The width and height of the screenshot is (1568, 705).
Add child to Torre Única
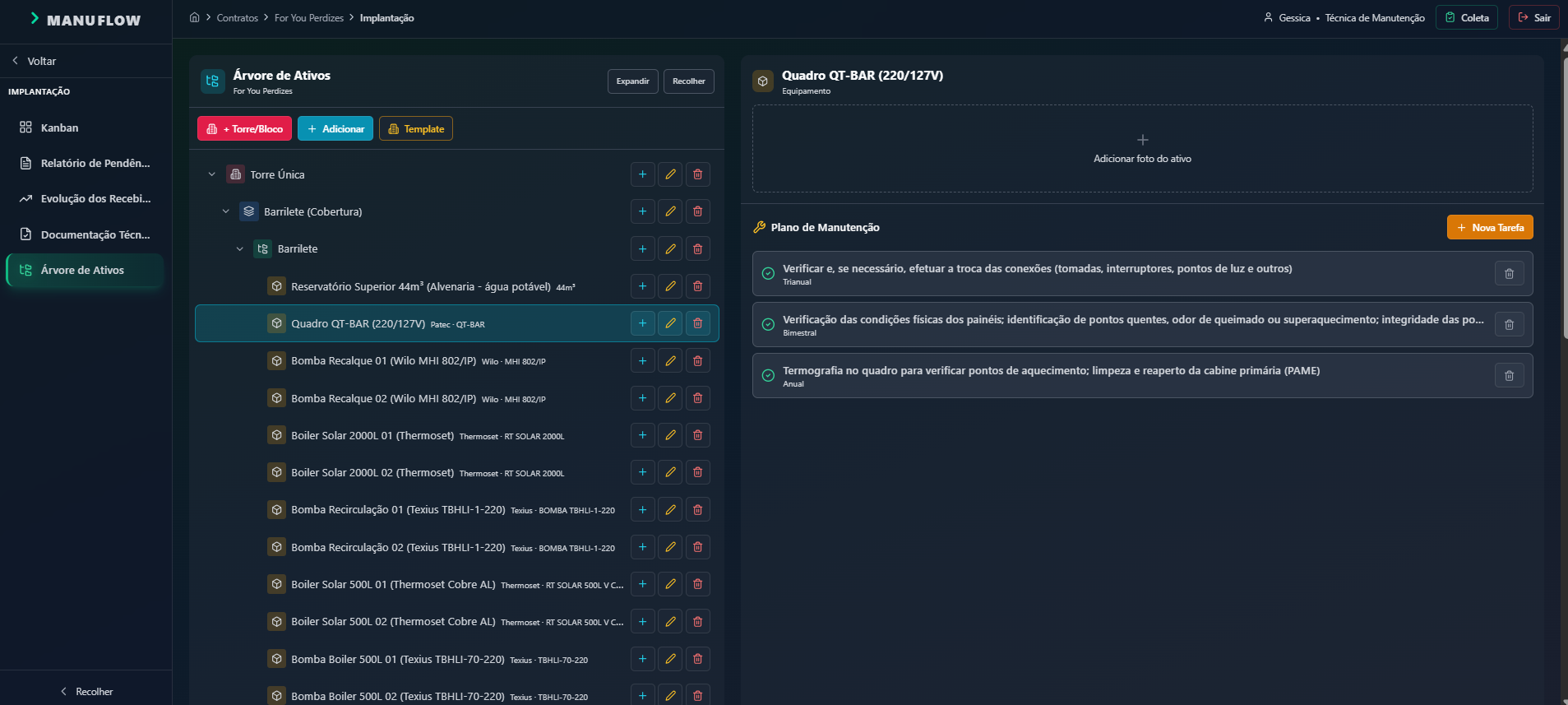tap(642, 174)
